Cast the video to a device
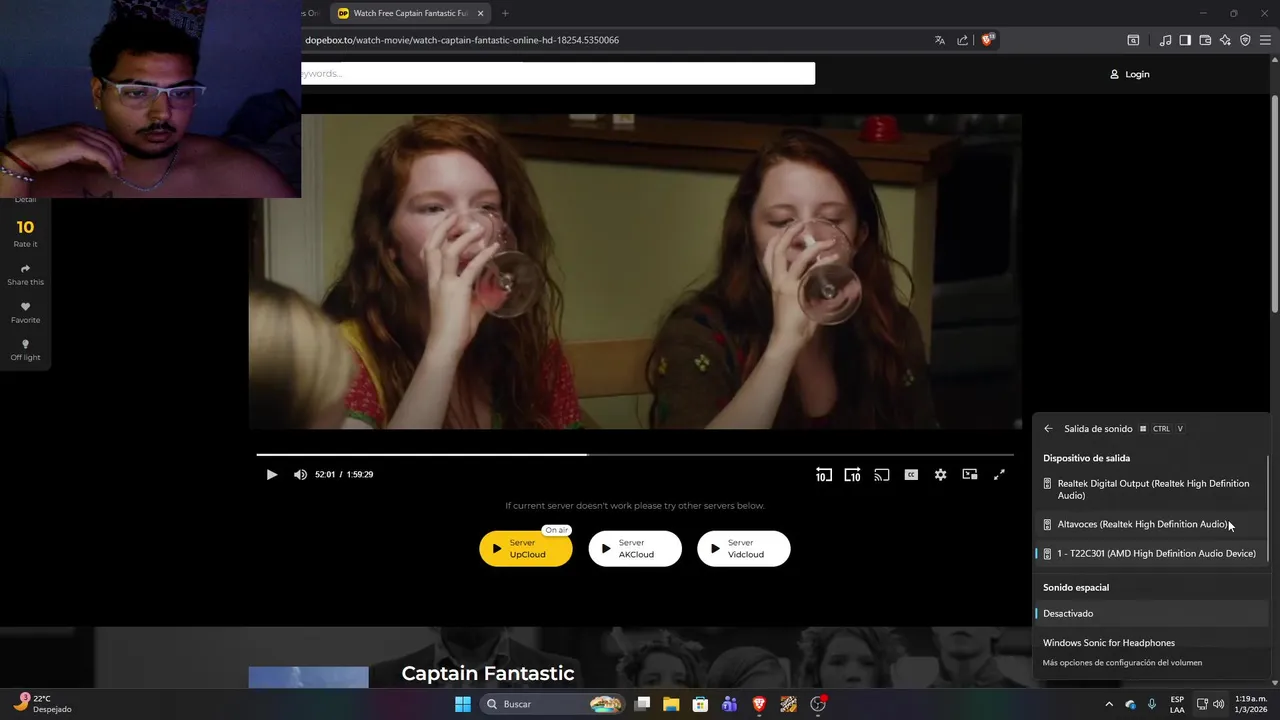 coord(881,475)
